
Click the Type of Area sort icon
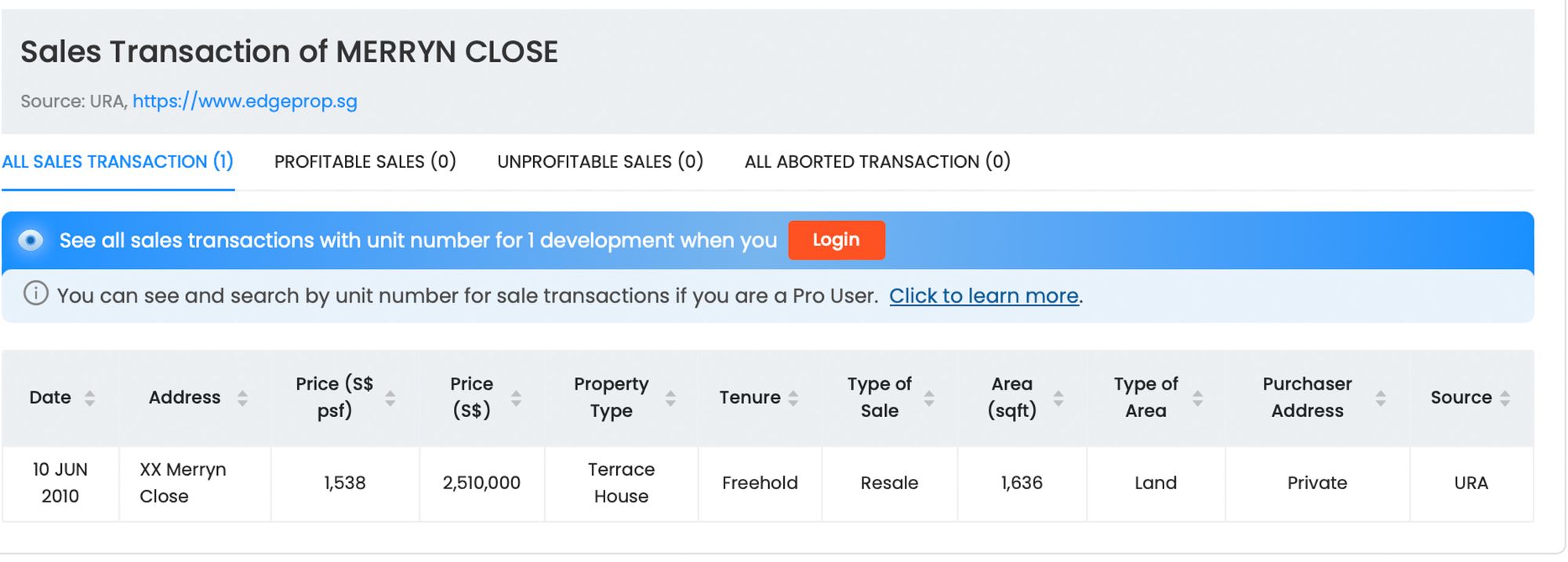(x=1197, y=398)
